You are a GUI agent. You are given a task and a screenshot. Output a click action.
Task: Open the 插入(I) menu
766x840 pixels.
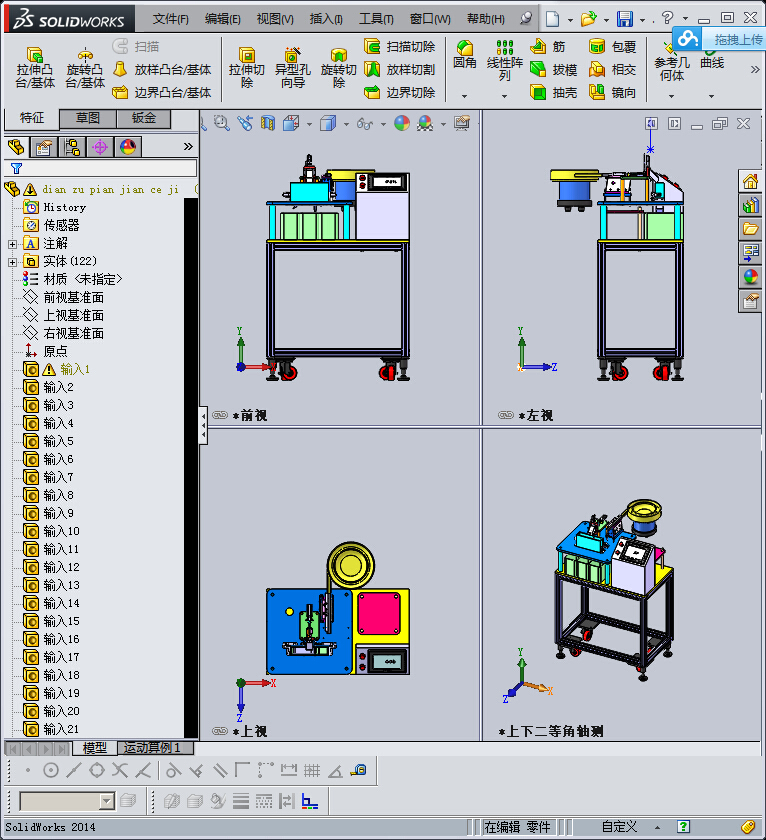(x=326, y=19)
